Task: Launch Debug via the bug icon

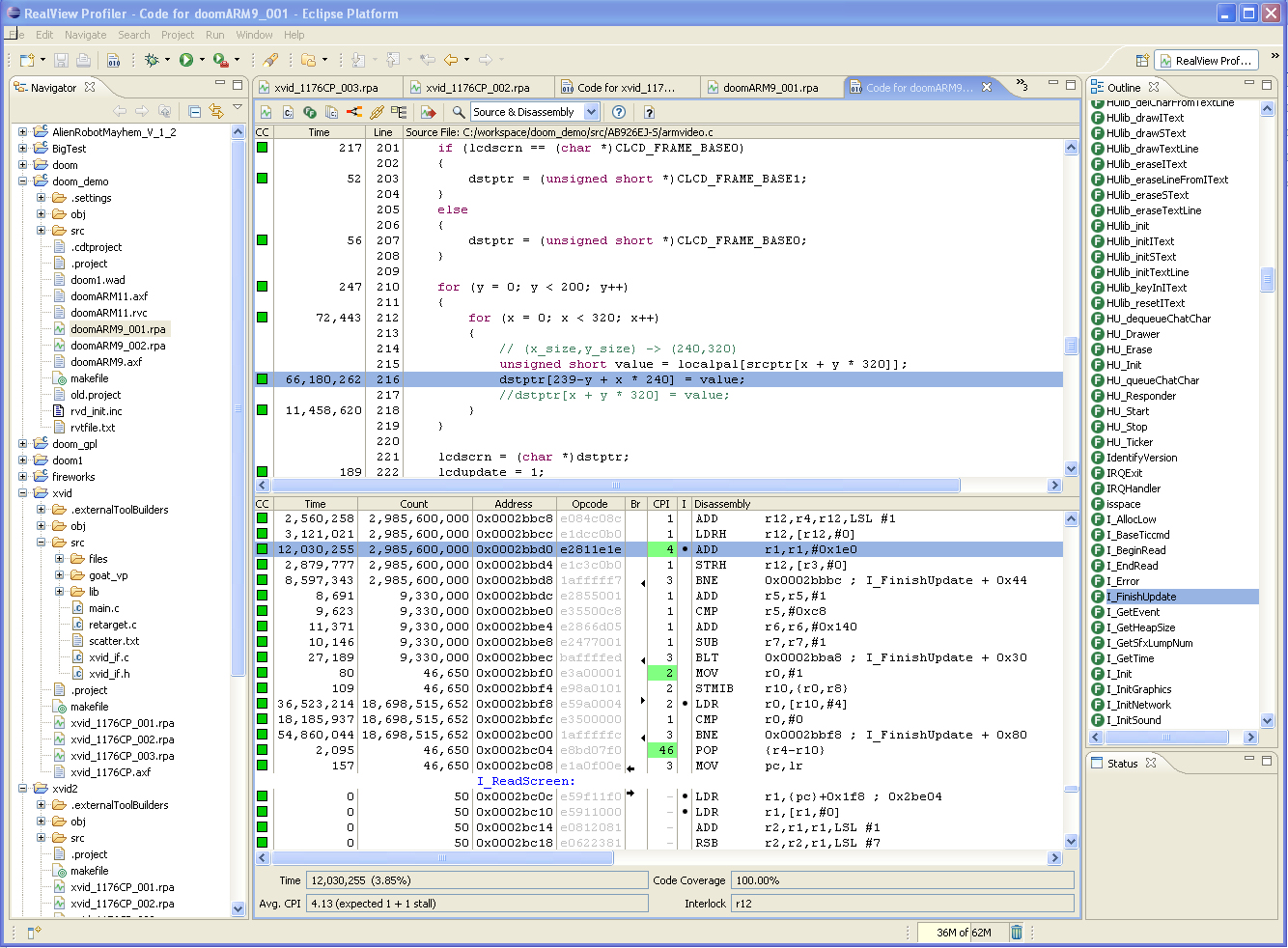Action: click(x=152, y=60)
